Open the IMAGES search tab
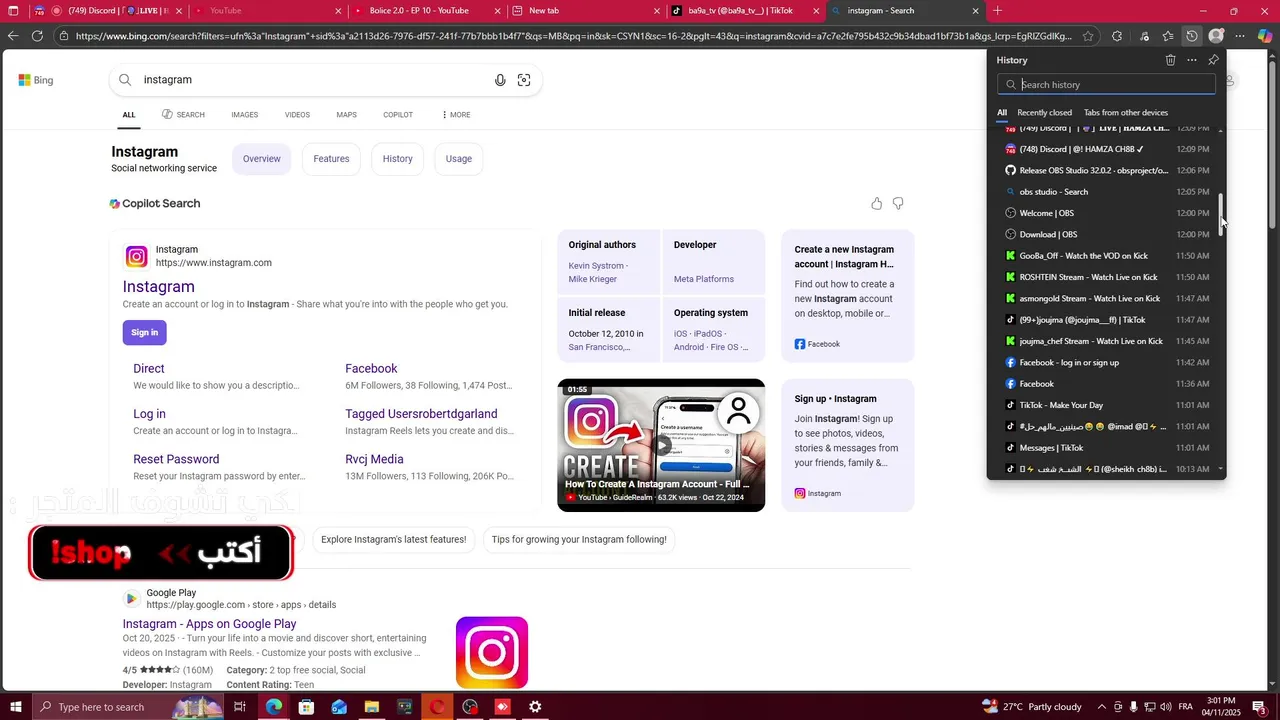Viewport: 1280px width, 720px height. point(245,115)
